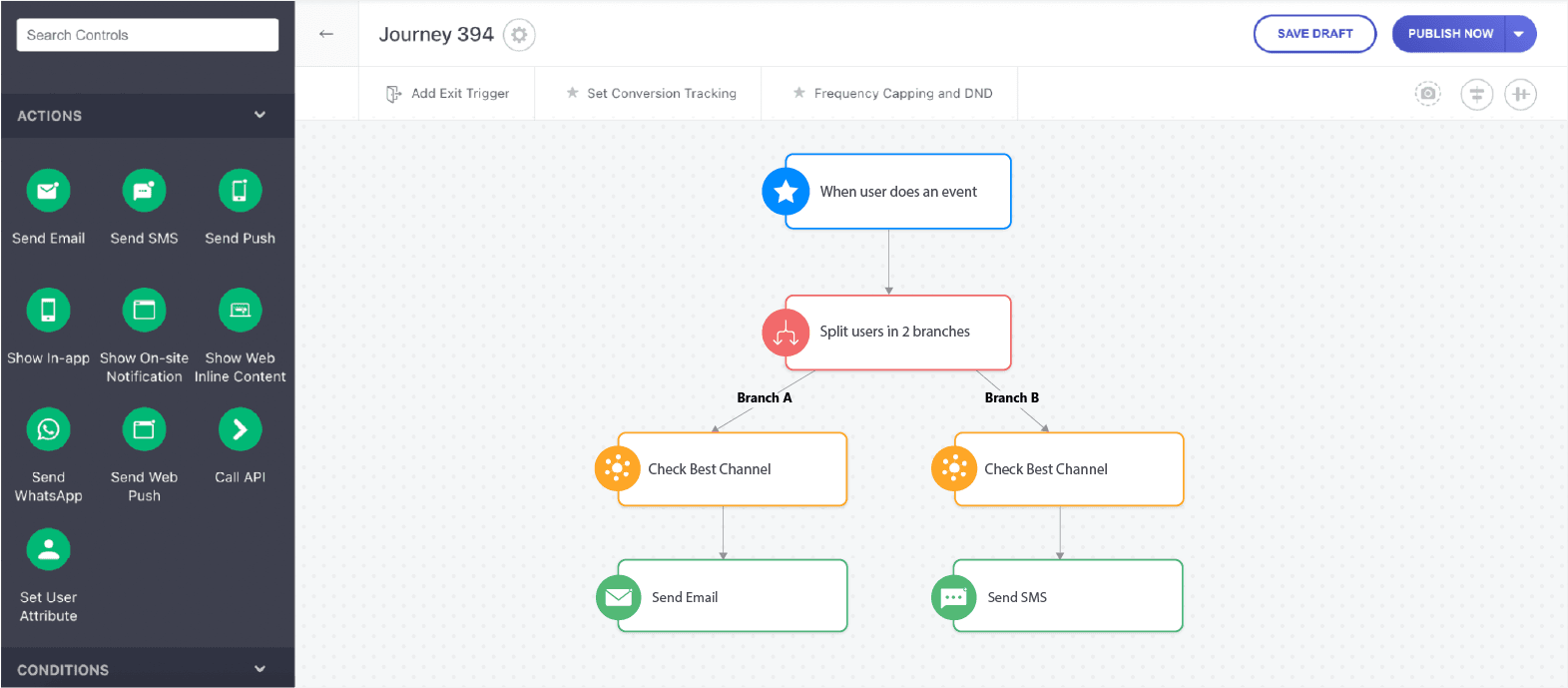Screen dimensions: 1568x688
Task: Select the Send SMS action icon
Action: (144, 191)
